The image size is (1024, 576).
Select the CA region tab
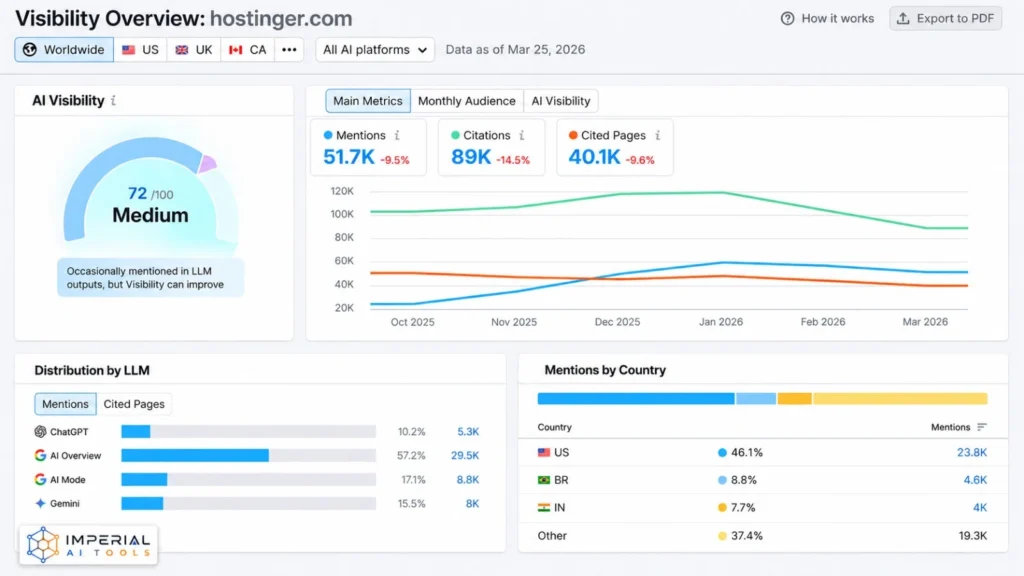[248, 50]
